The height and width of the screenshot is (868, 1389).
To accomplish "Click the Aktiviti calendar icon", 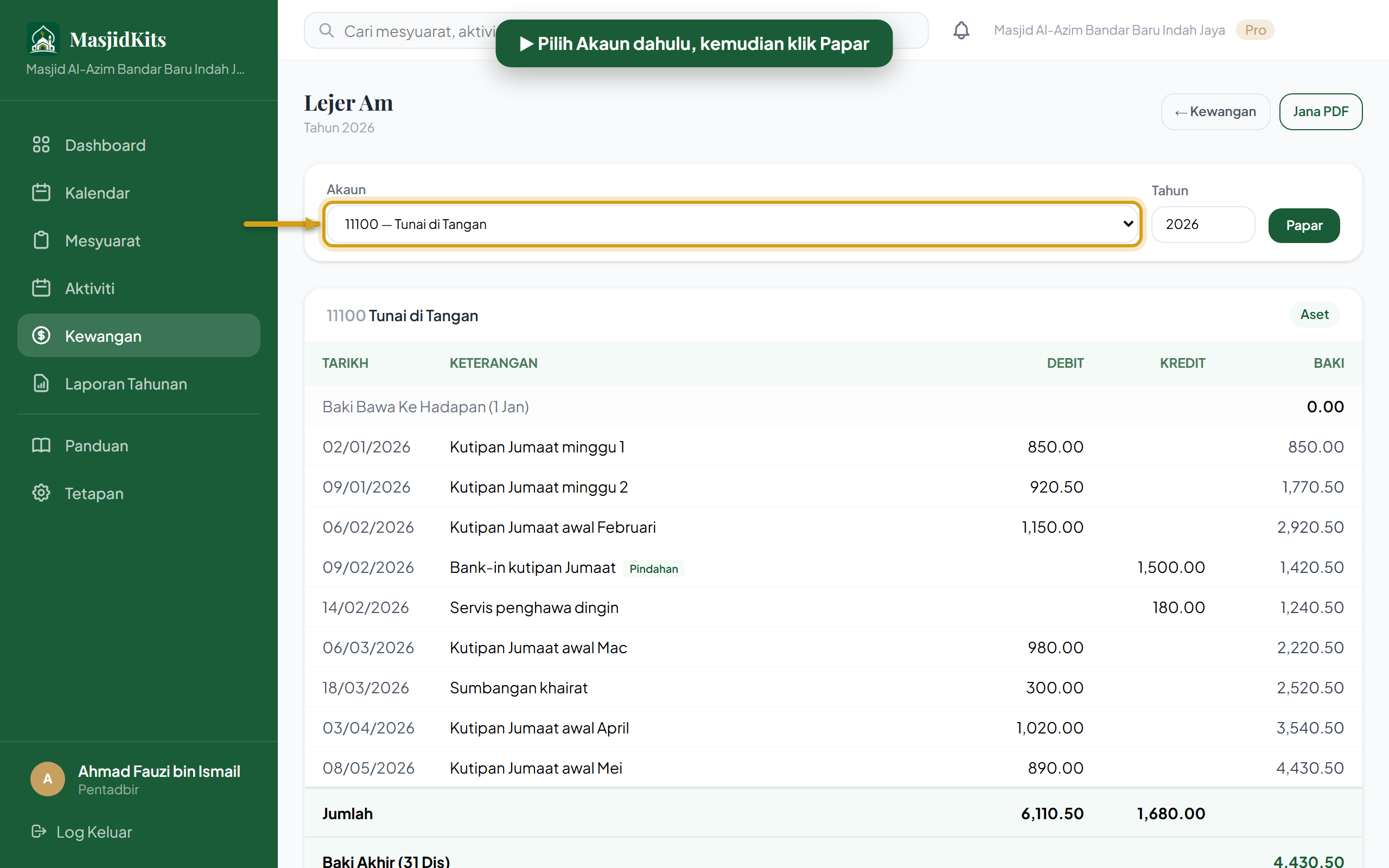I will click(x=41, y=288).
